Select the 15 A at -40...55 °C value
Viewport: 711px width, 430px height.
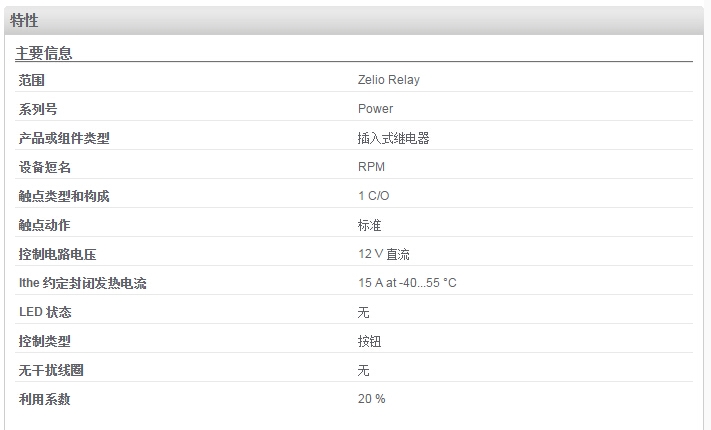coord(407,283)
